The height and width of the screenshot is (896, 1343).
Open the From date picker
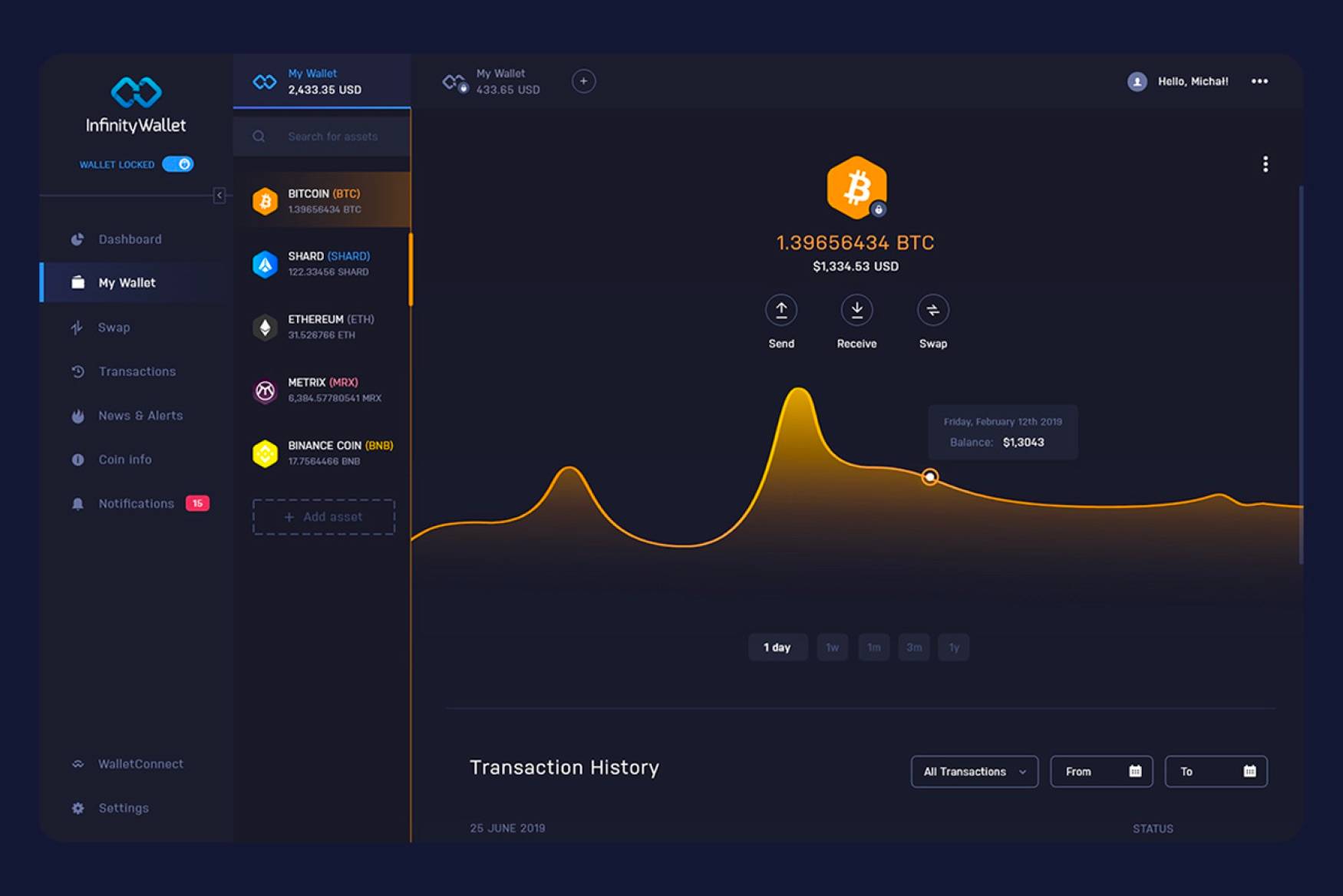tap(1101, 772)
